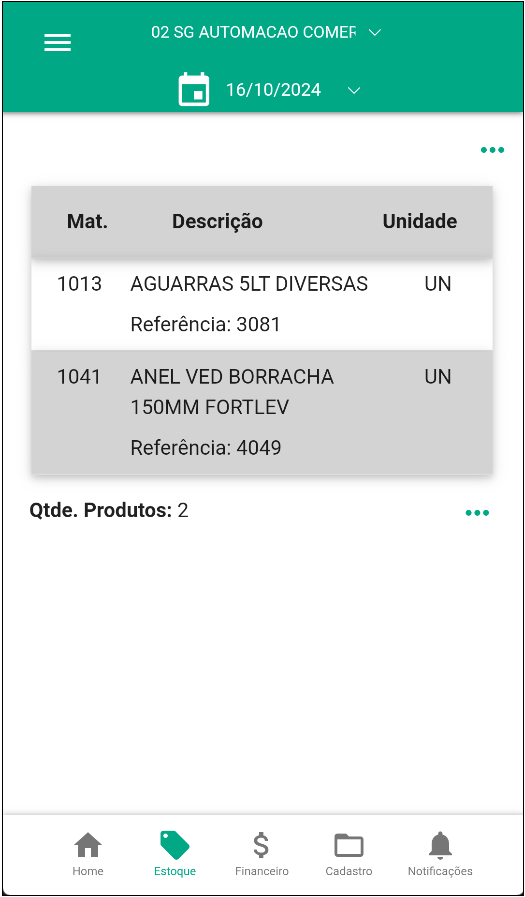
Task: Open Financeiro dollar sign icon
Action: coord(261,845)
